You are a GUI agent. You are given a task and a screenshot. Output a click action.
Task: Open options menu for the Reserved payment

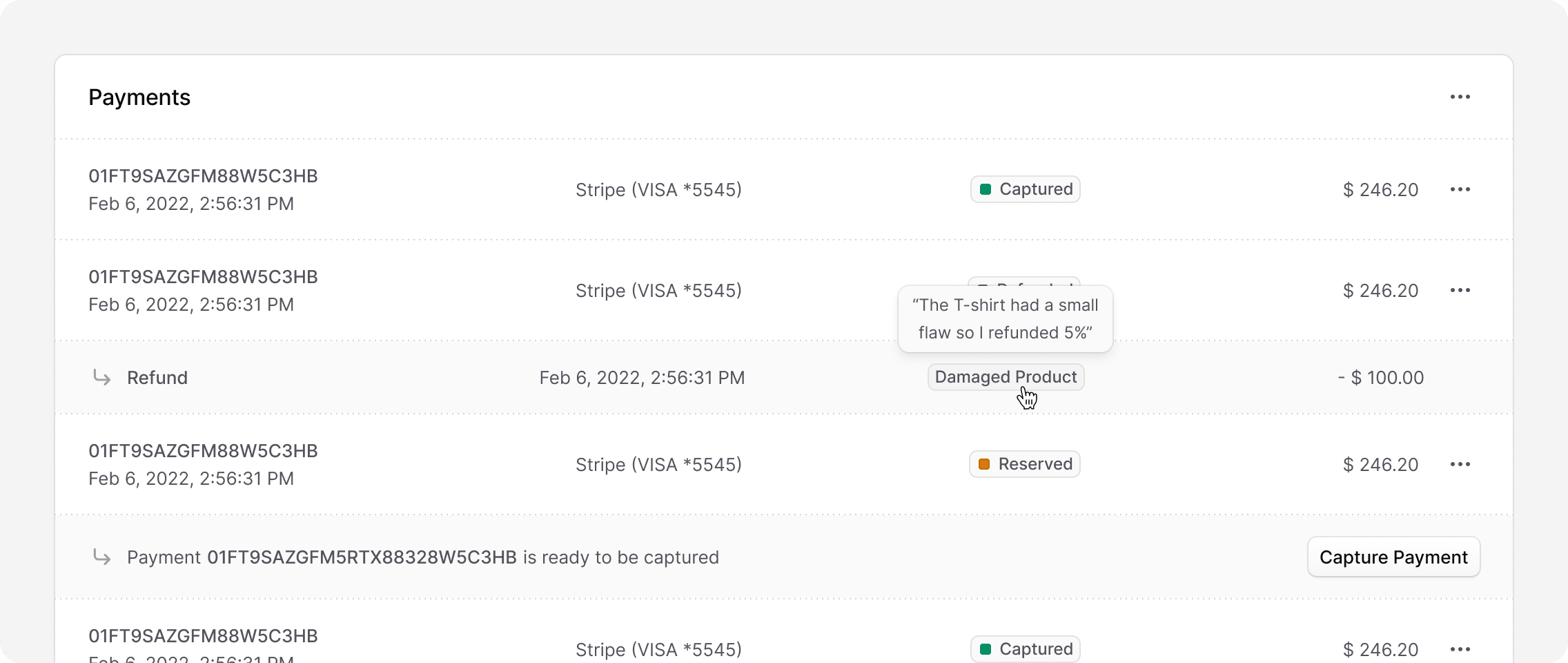(1460, 464)
